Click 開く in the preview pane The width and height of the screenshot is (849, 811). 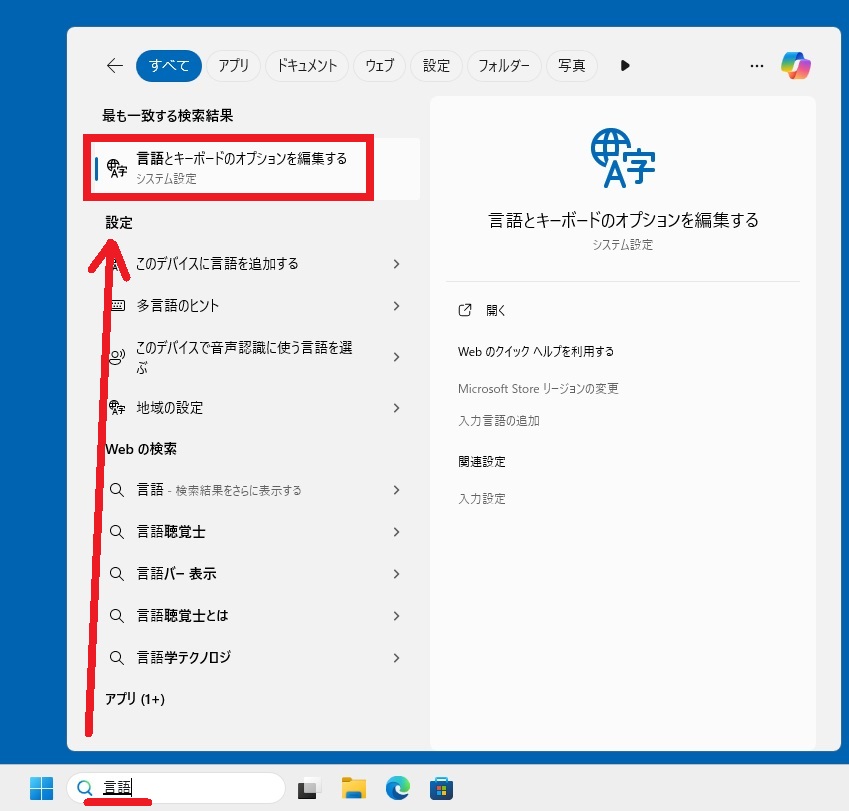click(496, 310)
